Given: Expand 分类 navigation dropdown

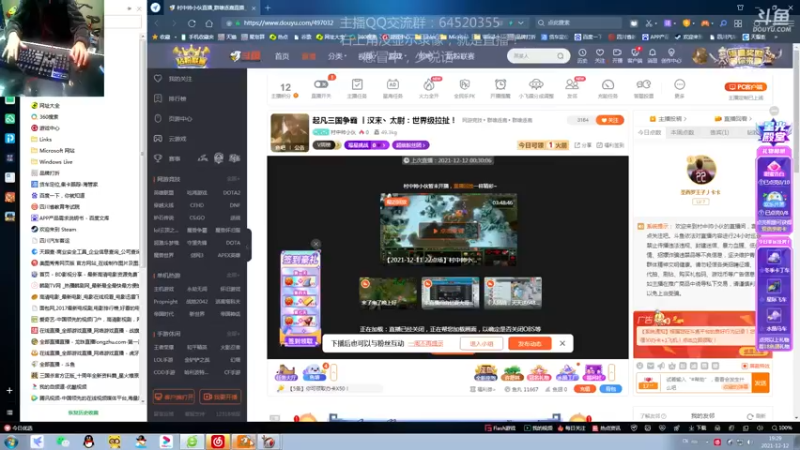Looking at the screenshot, I should pyautogui.click(x=337, y=56).
